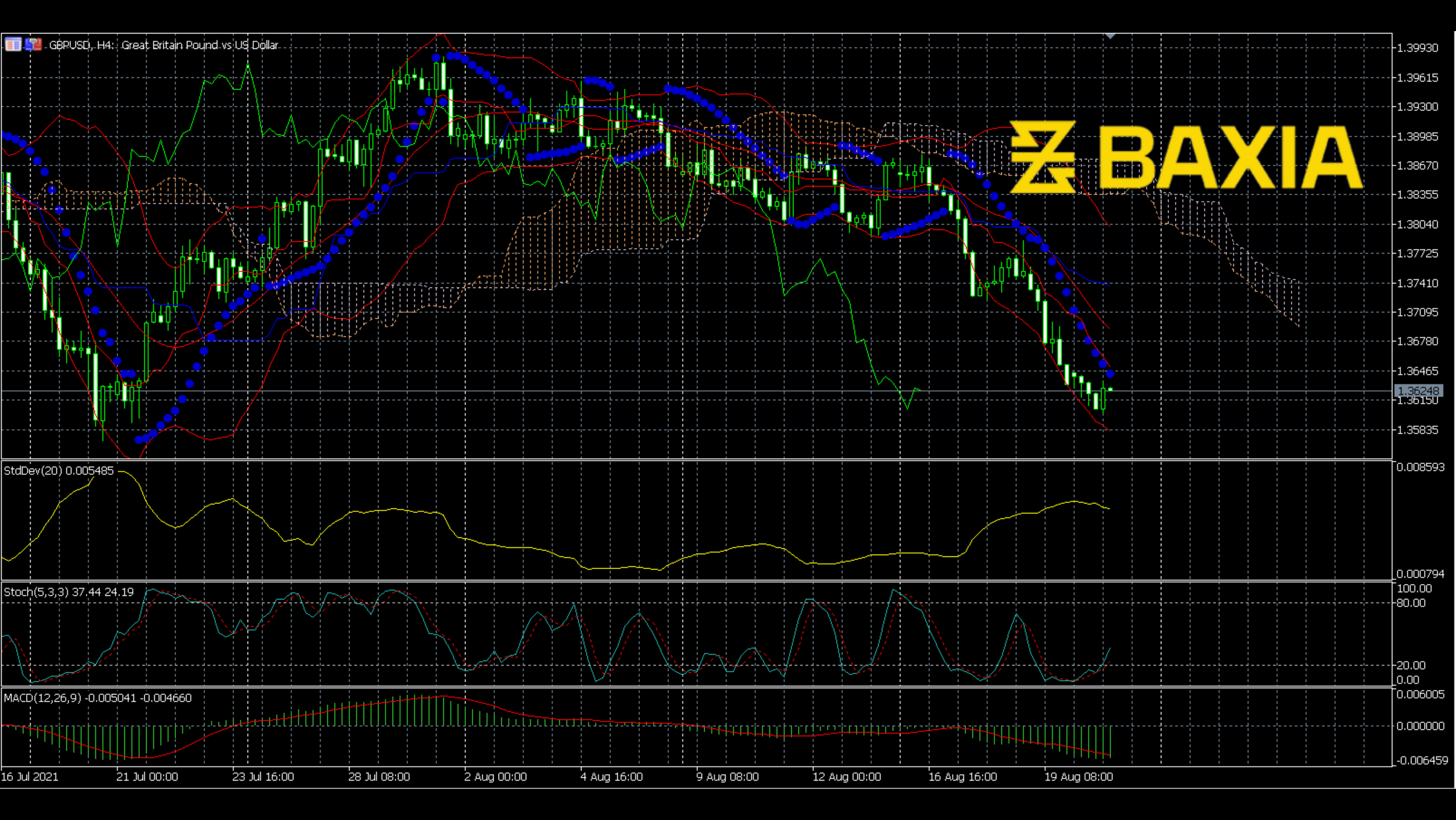Click the chart shift triangle marker
The width and height of the screenshot is (1456, 820).
[x=1110, y=36]
